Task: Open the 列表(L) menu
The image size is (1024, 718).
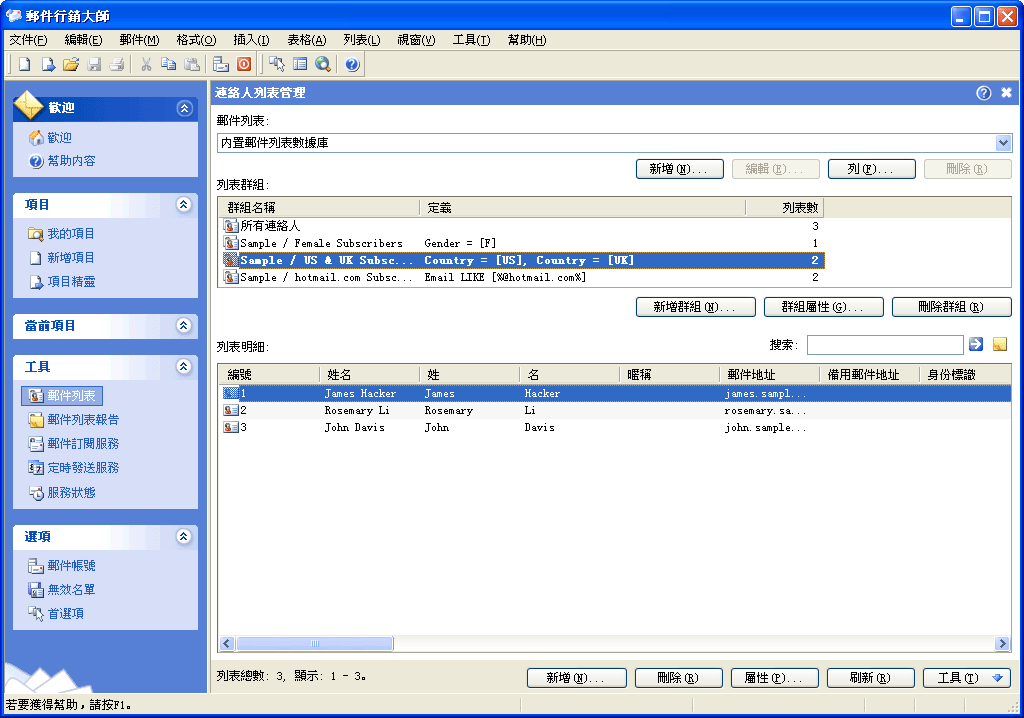Action: click(361, 40)
